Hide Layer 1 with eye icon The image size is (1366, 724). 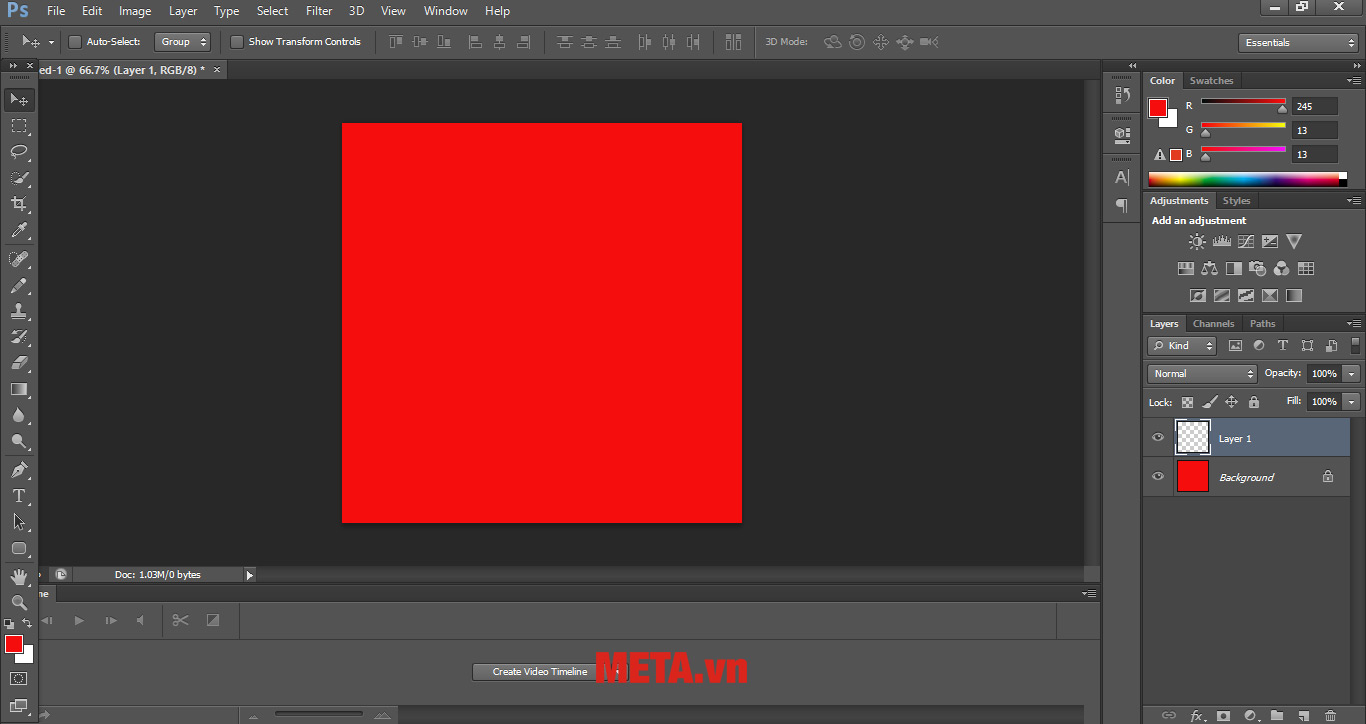pyautogui.click(x=1158, y=438)
